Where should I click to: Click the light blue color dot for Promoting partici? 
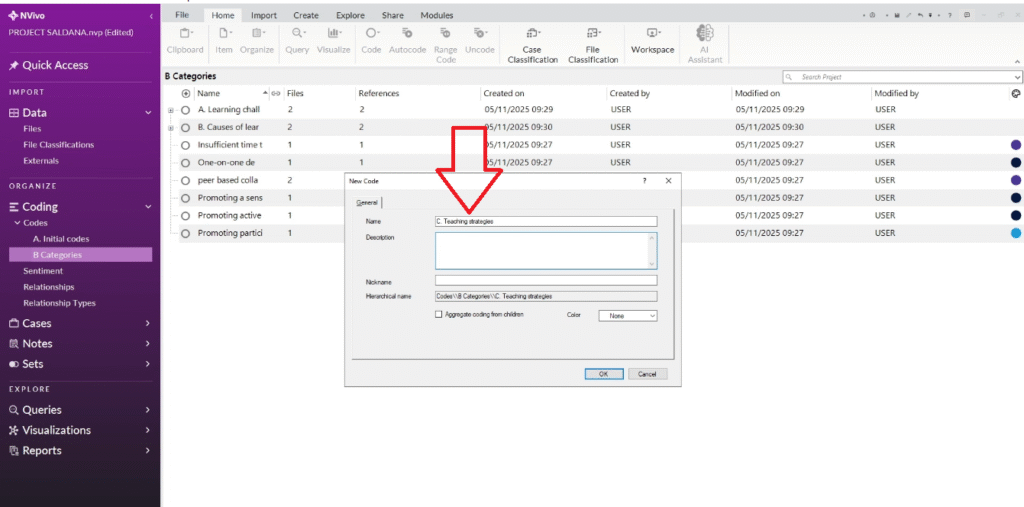[x=1016, y=233]
